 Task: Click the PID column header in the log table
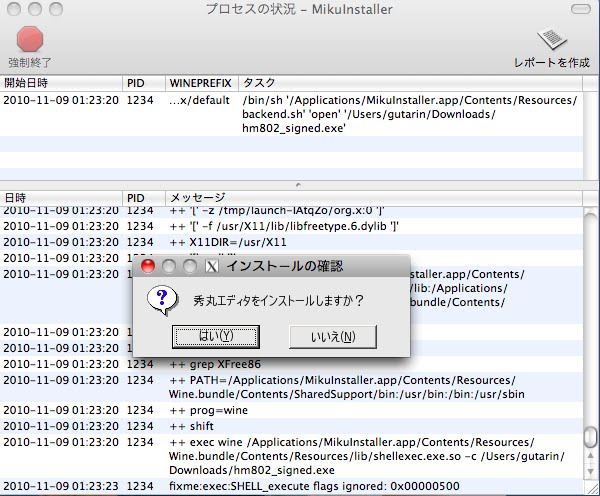pyautogui.click(x=144, y=198)
